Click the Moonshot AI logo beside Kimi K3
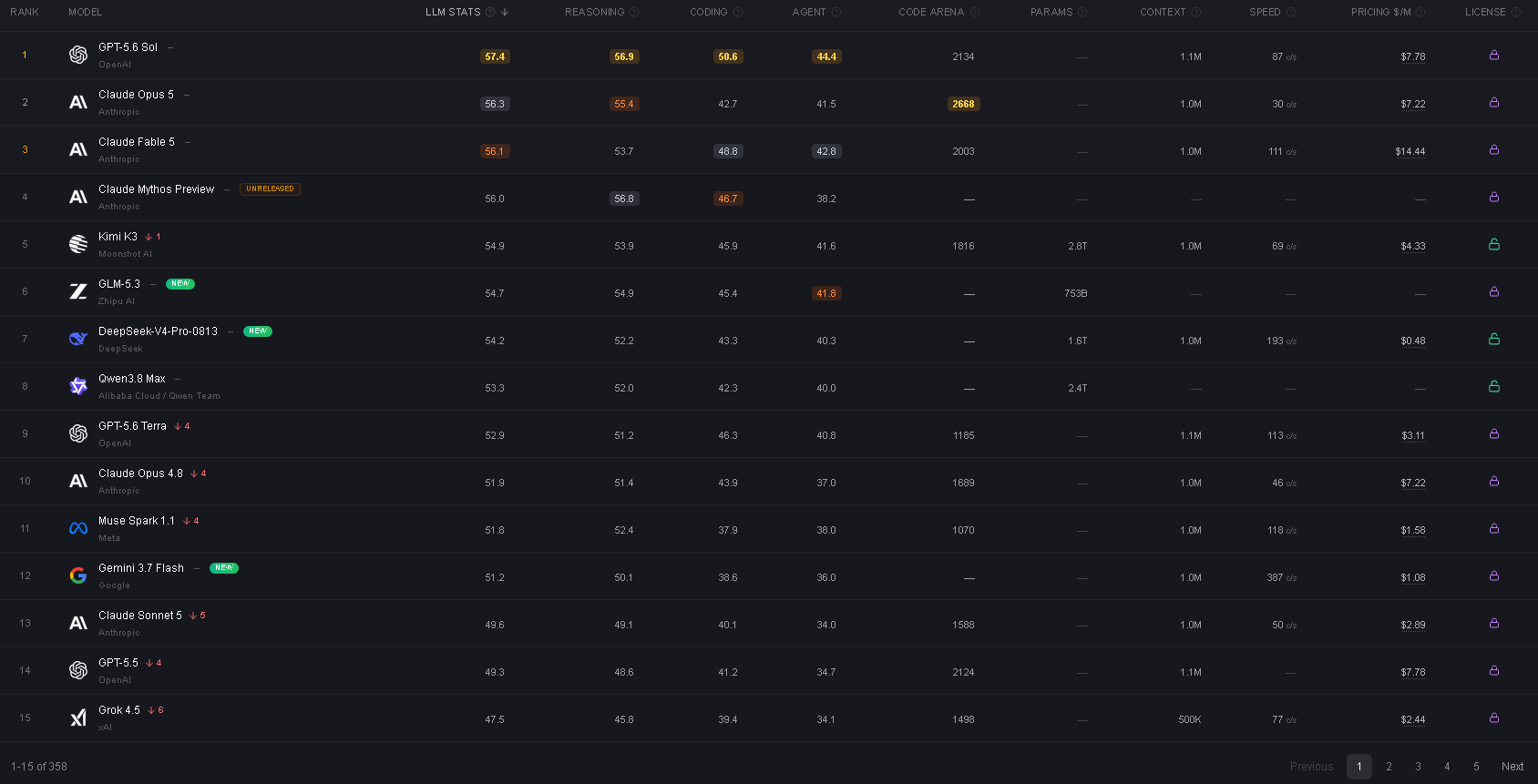 tap(78, 244)
